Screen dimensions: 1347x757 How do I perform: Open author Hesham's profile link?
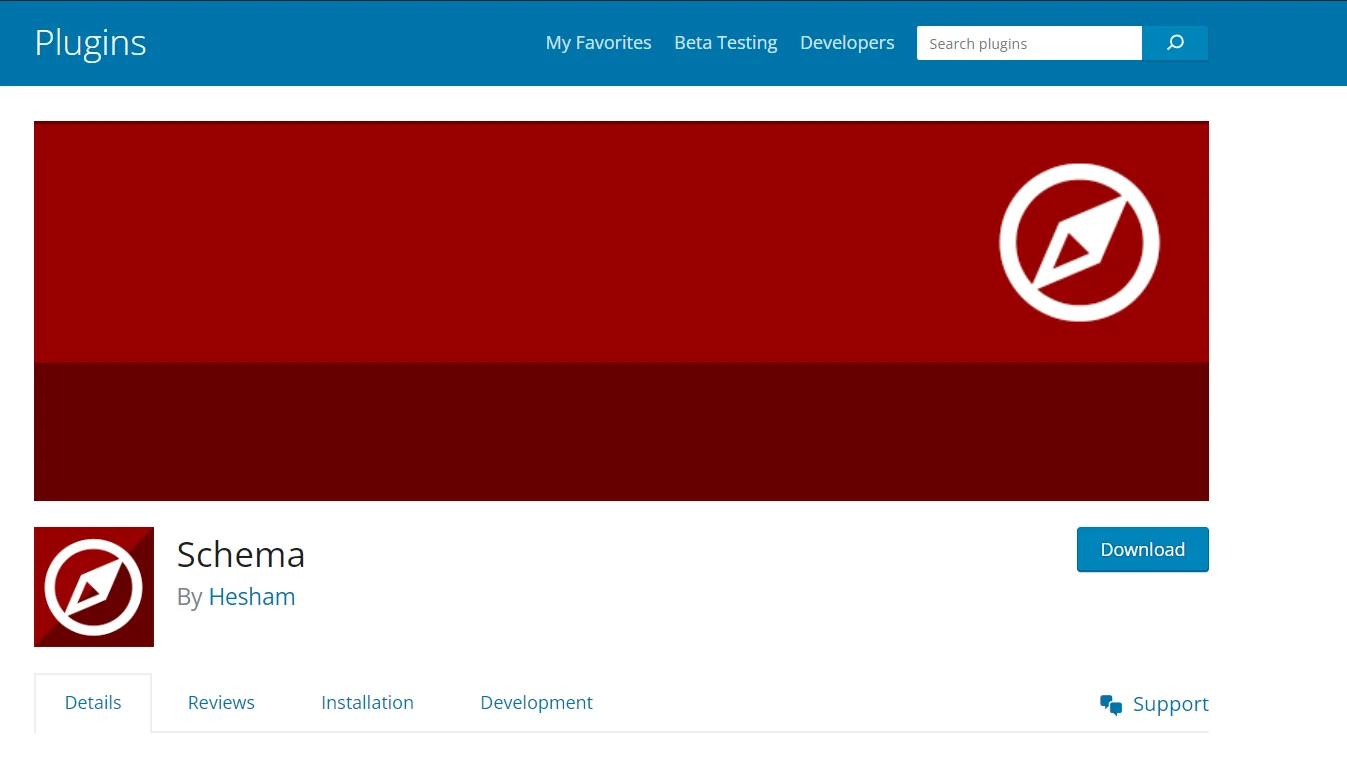[x=252, y=597]
